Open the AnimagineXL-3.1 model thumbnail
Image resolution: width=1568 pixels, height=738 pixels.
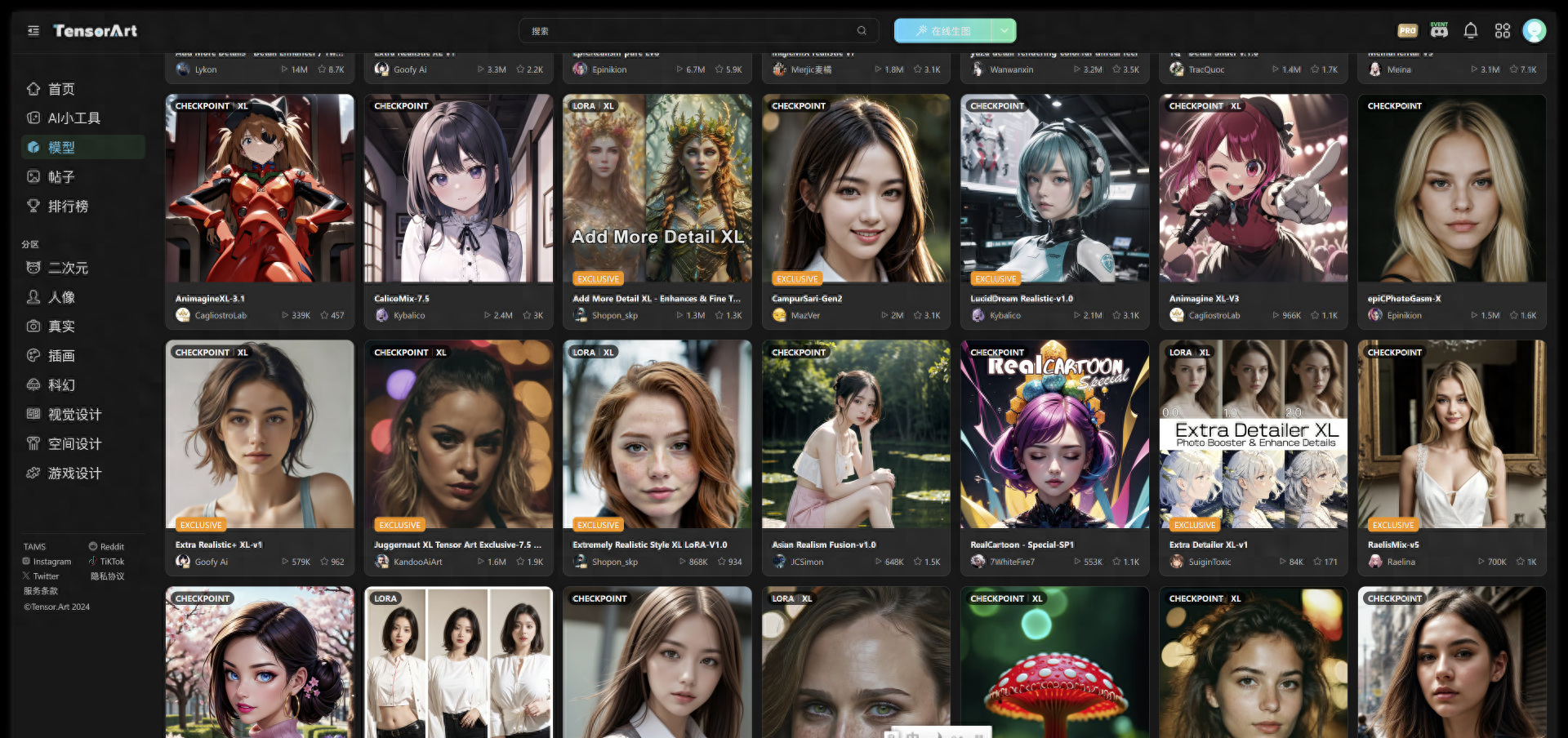pyautogui.click(x=260, y=188)
